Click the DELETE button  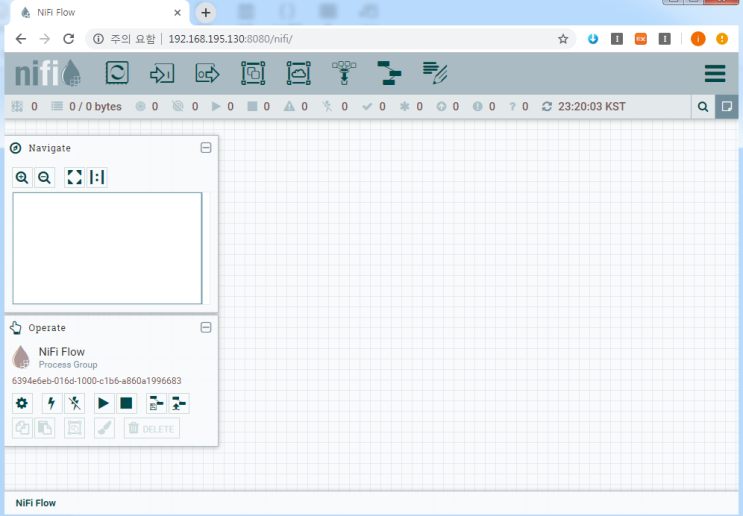pos(152,428)
